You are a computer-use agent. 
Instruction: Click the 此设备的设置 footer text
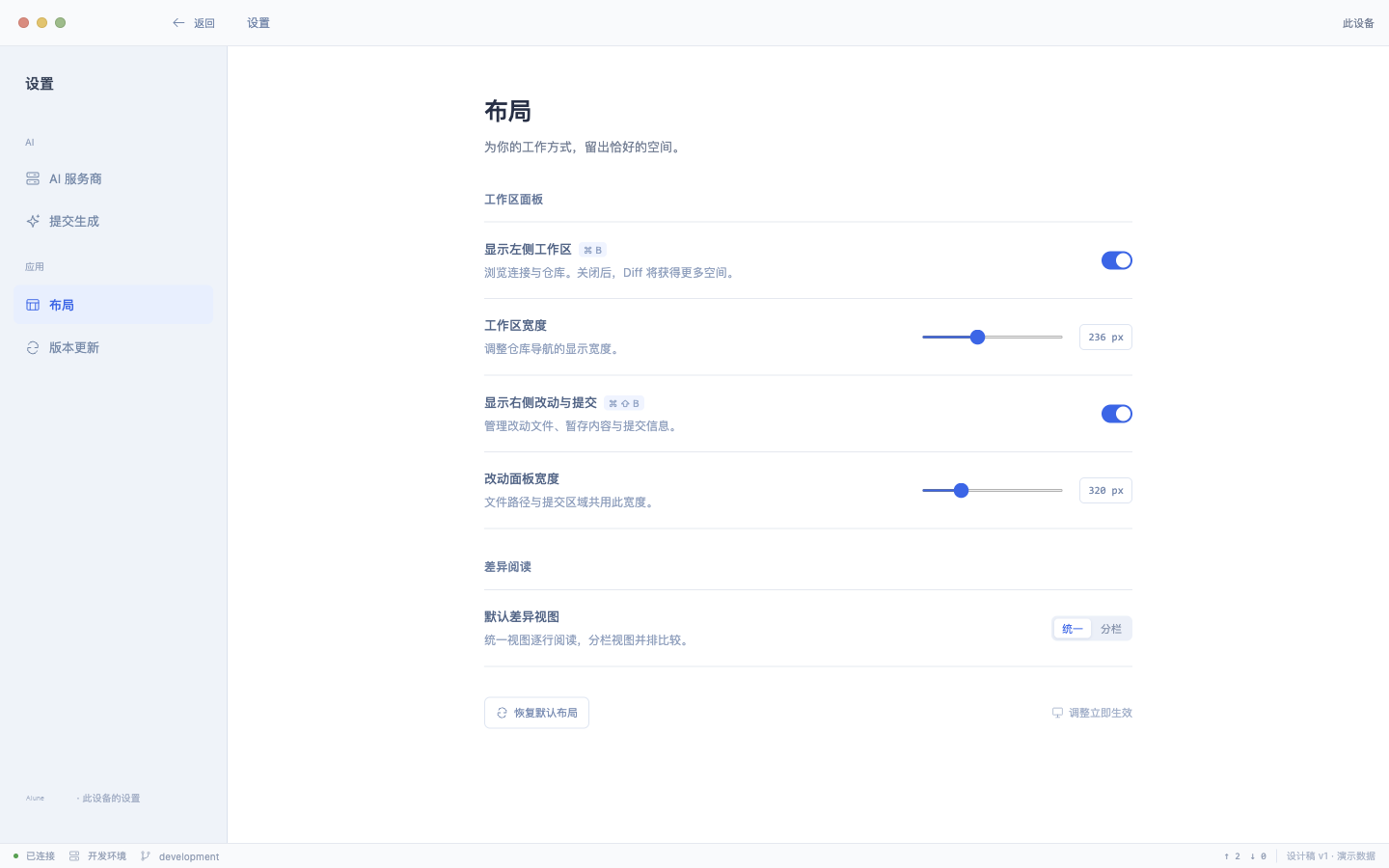(111, 799)
